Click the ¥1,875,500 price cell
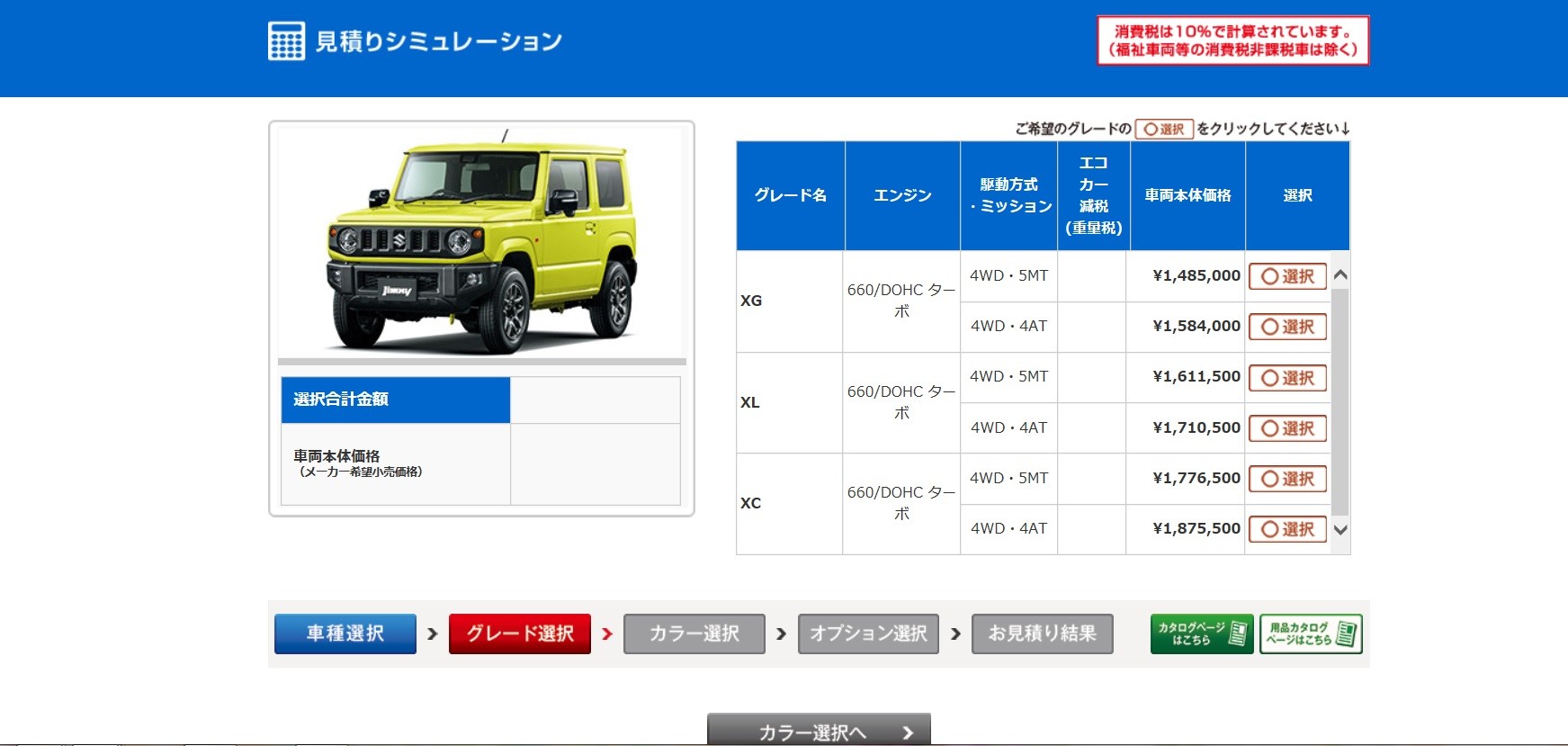 (x=1186, y=529)
